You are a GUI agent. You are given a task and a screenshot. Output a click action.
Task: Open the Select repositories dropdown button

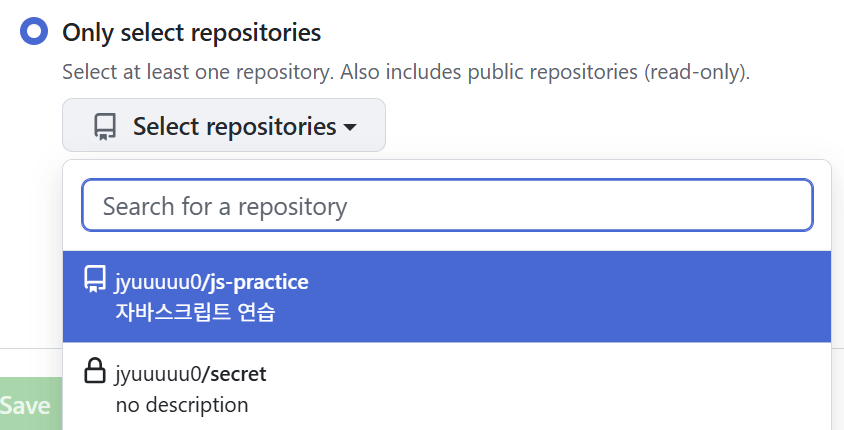click(x=224, y=125)
